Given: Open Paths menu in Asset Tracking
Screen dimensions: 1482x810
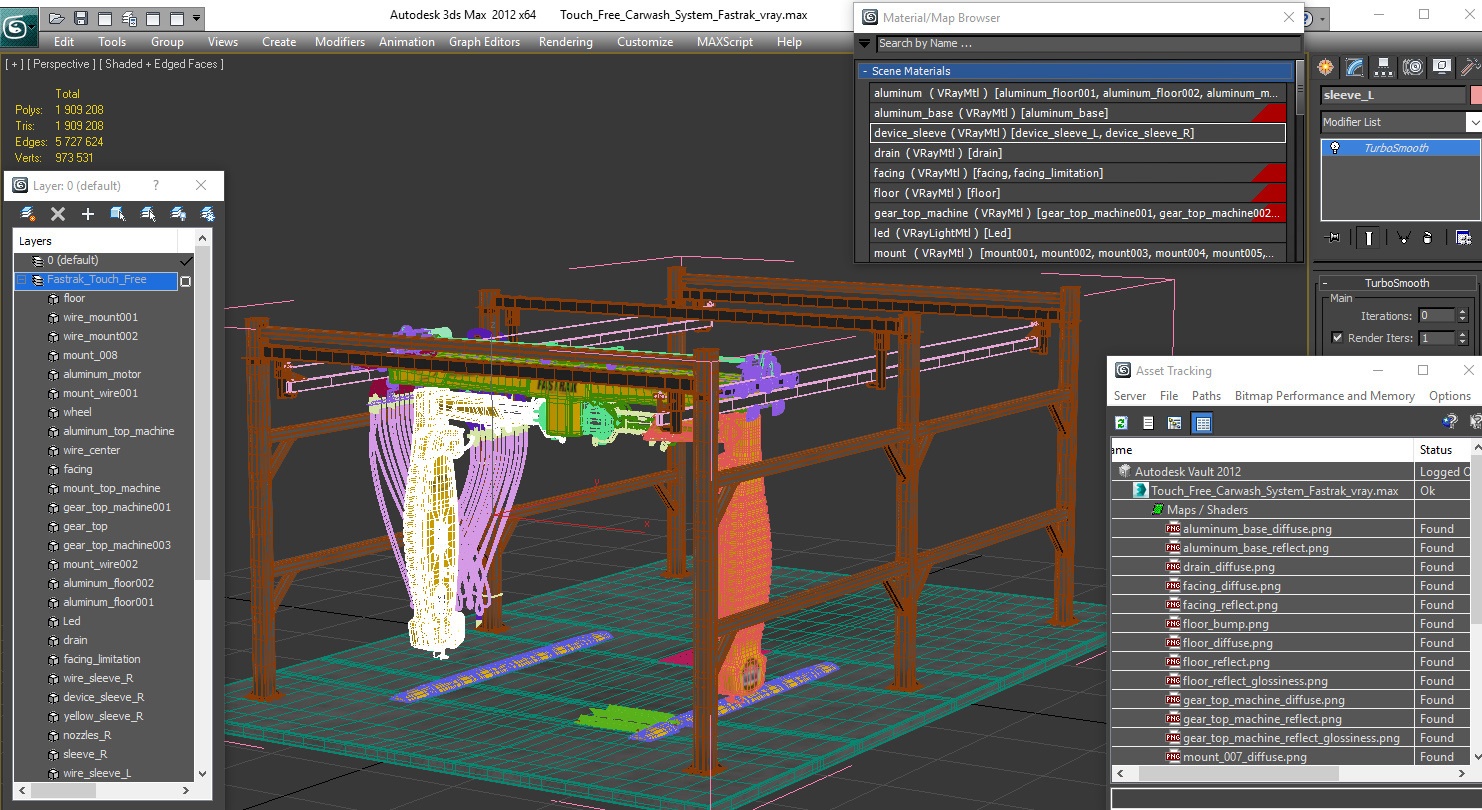Looking at the screenshot, I should pyautogui.click(x=1206, y=396).
